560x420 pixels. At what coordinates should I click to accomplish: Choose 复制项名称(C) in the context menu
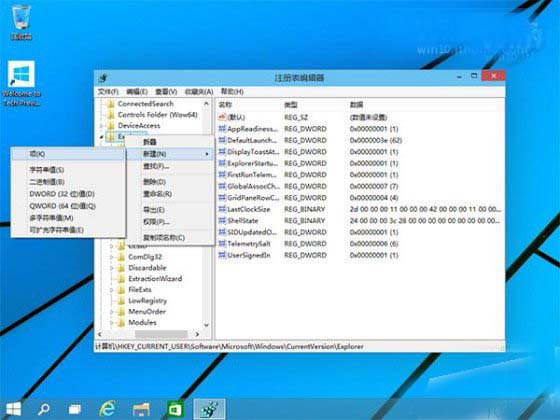click(x=170, y=238)
